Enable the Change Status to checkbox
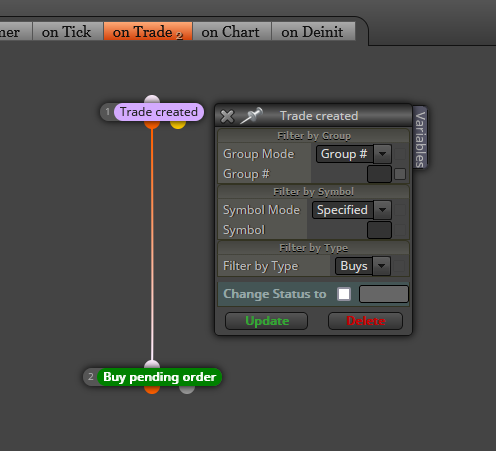This screenshot has width=496, height=451. [x=344, y=294]
